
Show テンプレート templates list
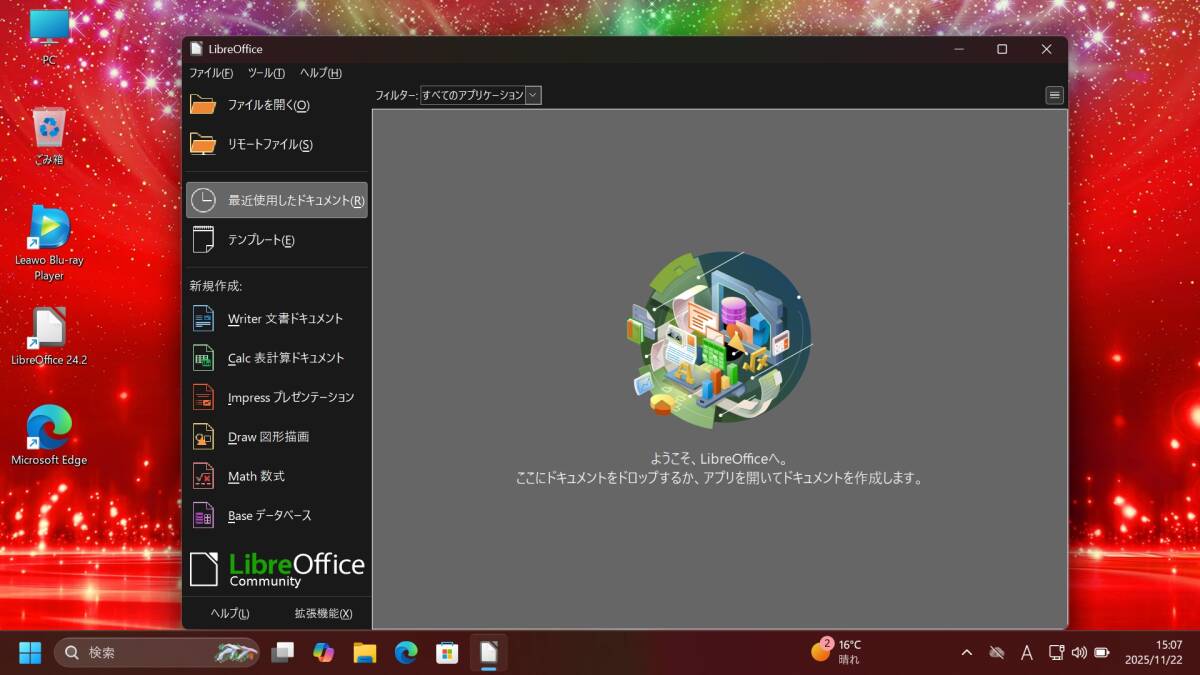pyautogui.click(x=260, y=240)
